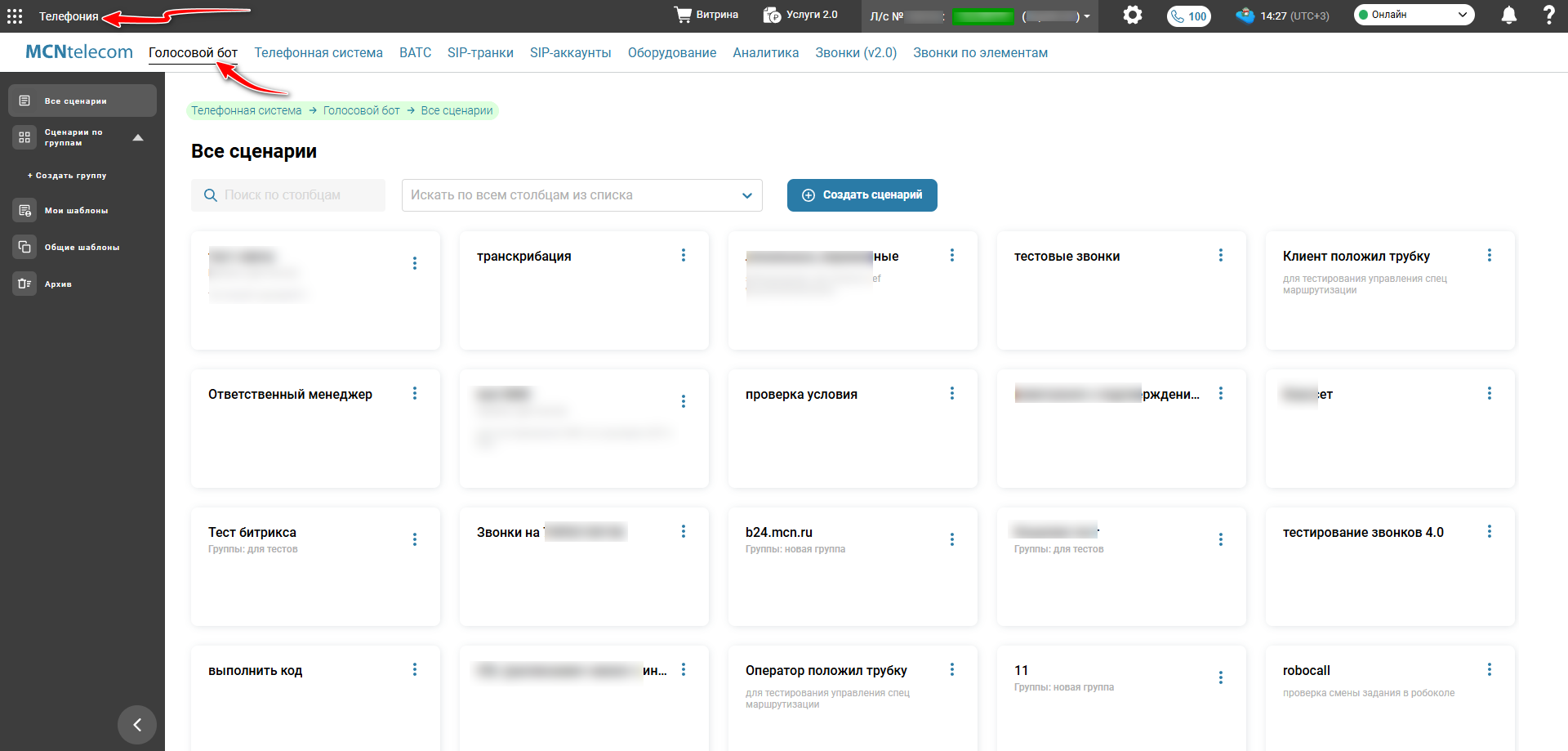This screenshot has width=1568, height=751.
Task: Open options menu of b24.mcn.ru card
Action: (x=952, y=539)
